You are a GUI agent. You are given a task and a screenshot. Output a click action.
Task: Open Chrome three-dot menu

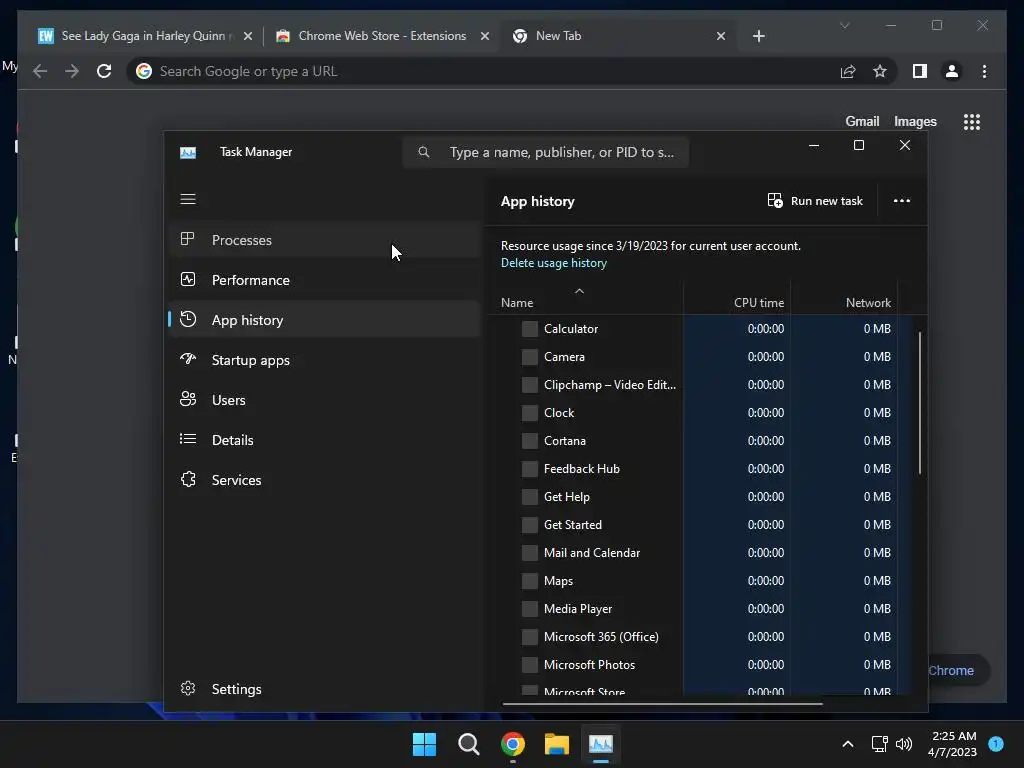pyautogui.click(x=984, y=71)
